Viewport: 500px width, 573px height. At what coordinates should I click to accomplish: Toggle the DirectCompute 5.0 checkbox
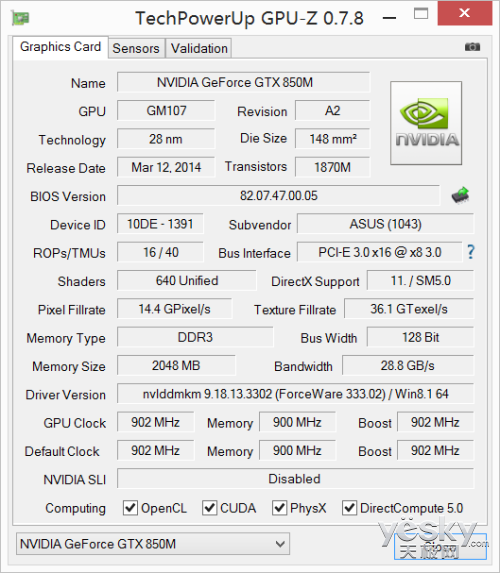pos(349,508)
